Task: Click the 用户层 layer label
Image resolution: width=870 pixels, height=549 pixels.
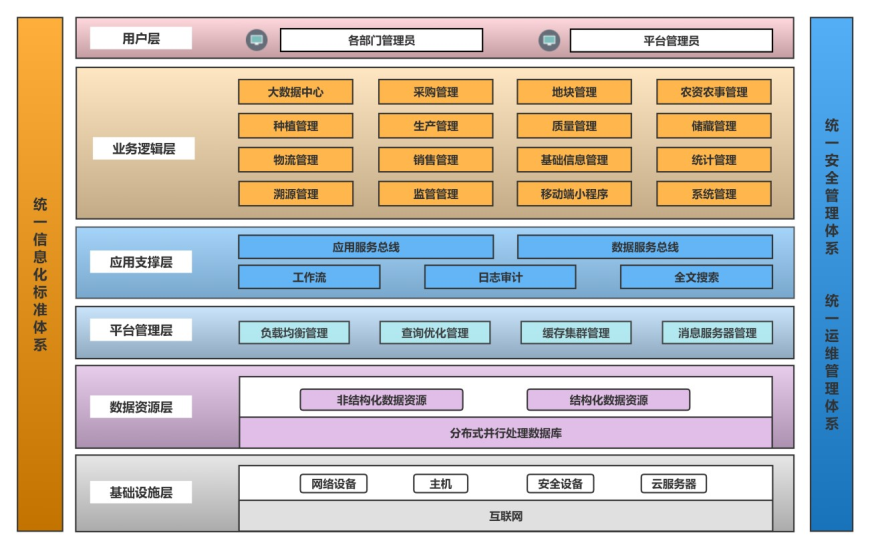Action: pyautogui.click(x=141, y=38)
